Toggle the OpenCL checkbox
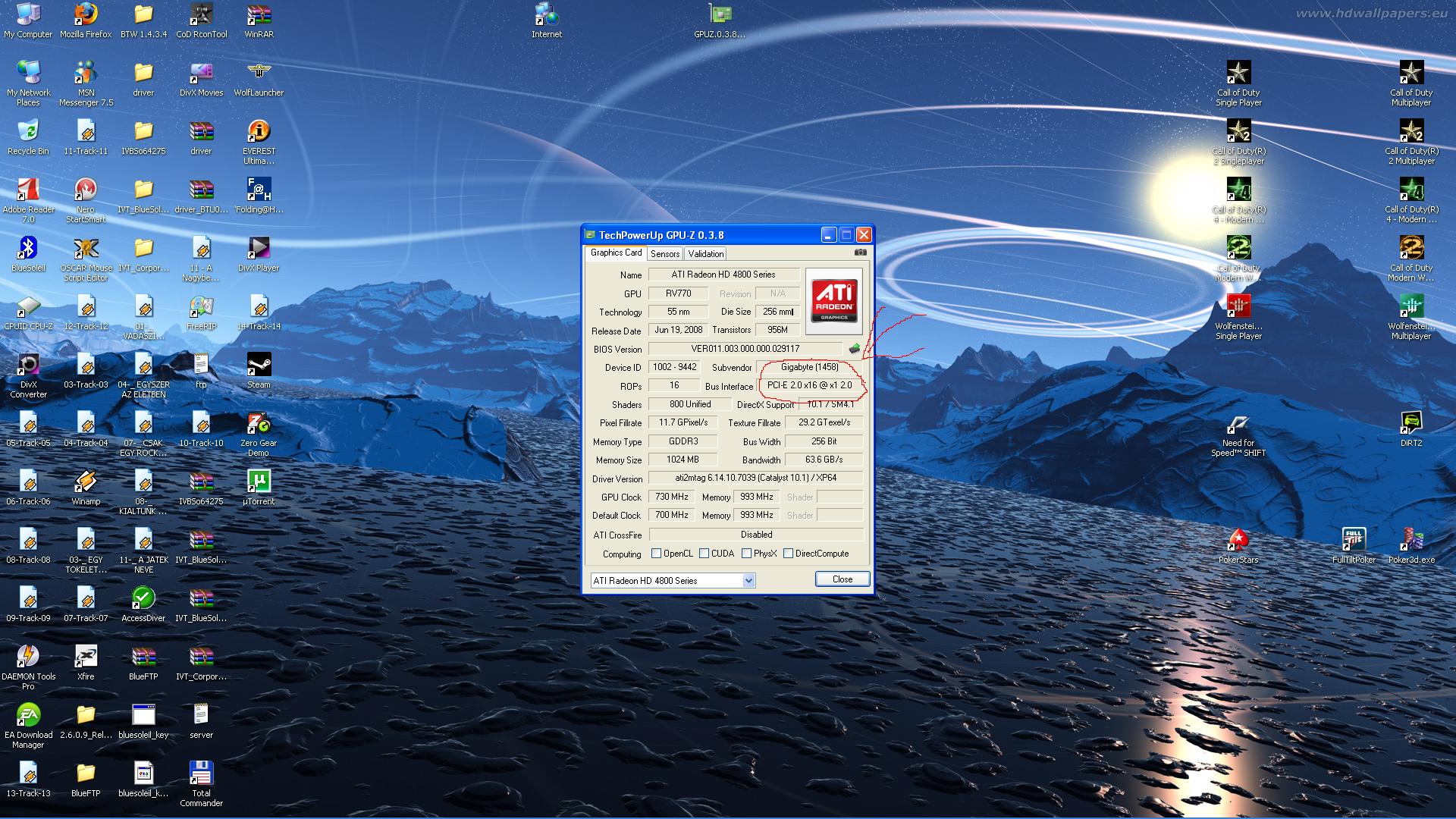 point(657,554)
